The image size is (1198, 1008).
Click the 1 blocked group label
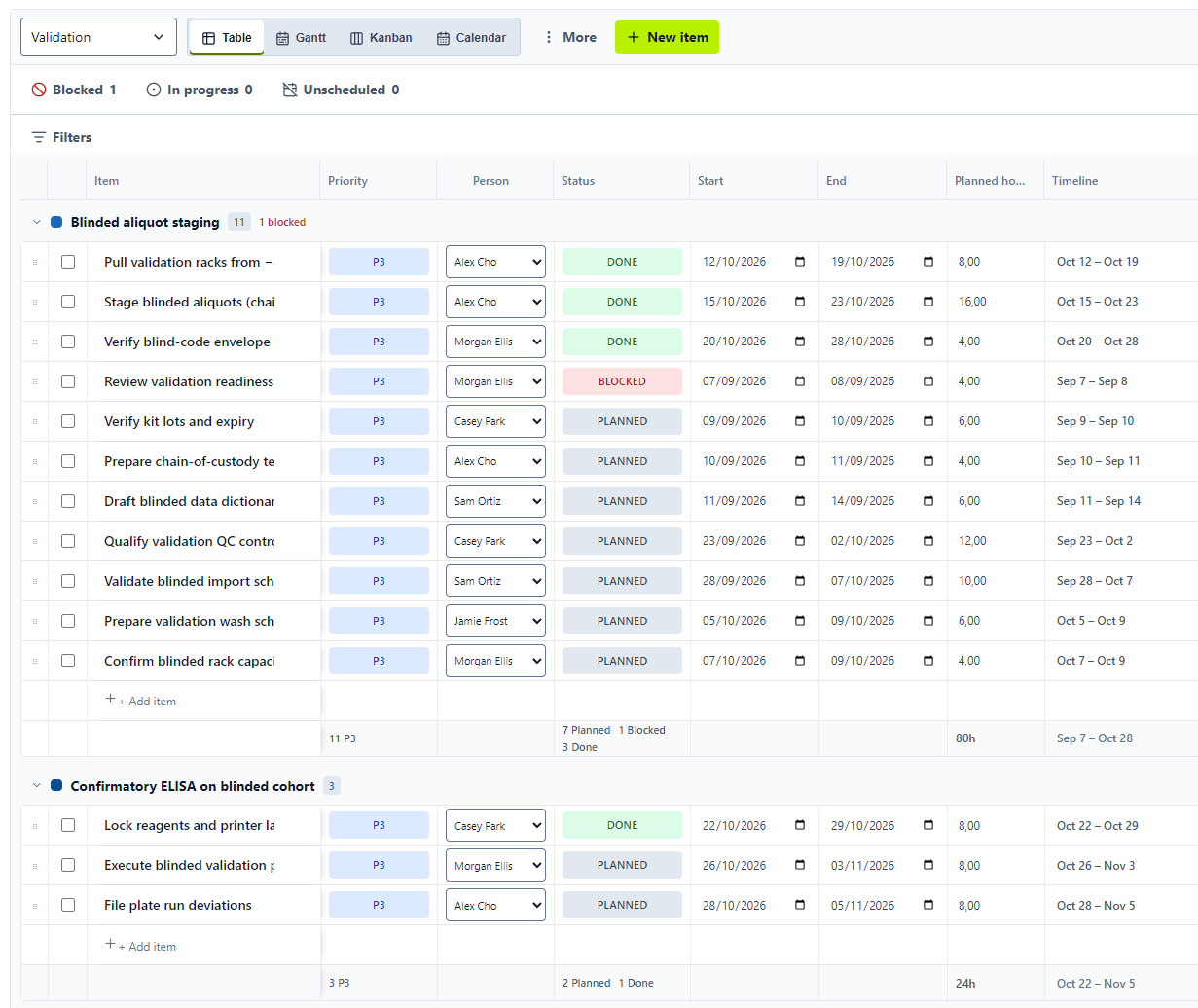pyautogui.click(x=282, y=222)
